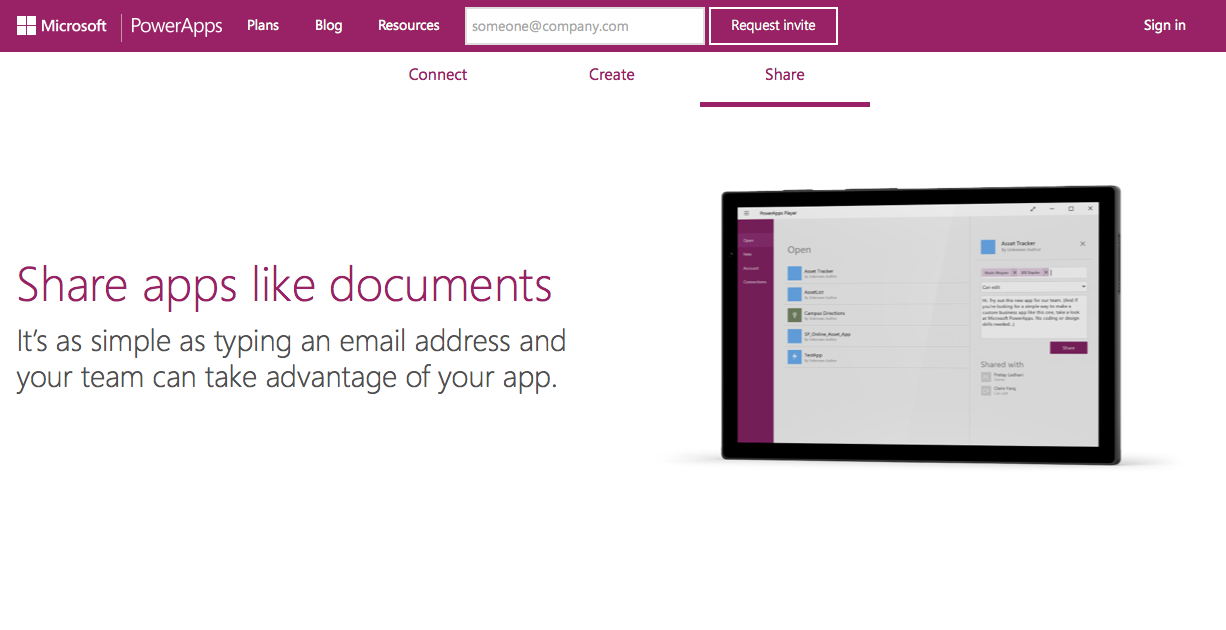Open the PowerApps home link
Image resolution: width=1226 pixels, height=630 pixels.
click(x=177, y=26)
